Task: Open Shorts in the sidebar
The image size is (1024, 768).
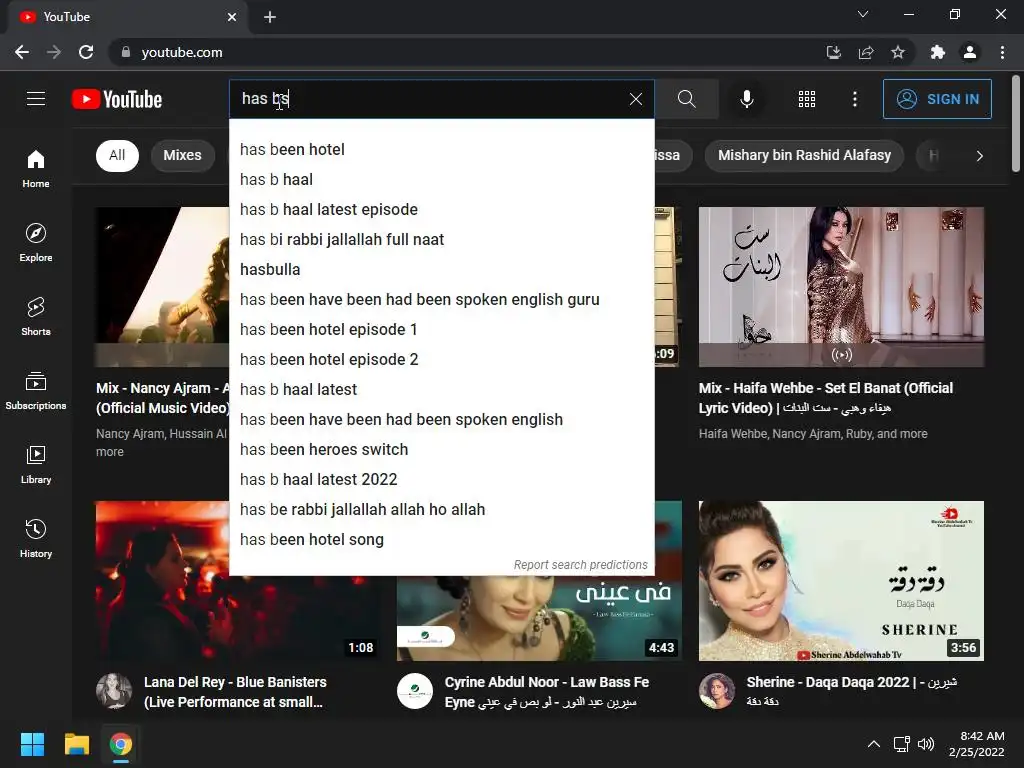Action: click(x=36, y=317)
